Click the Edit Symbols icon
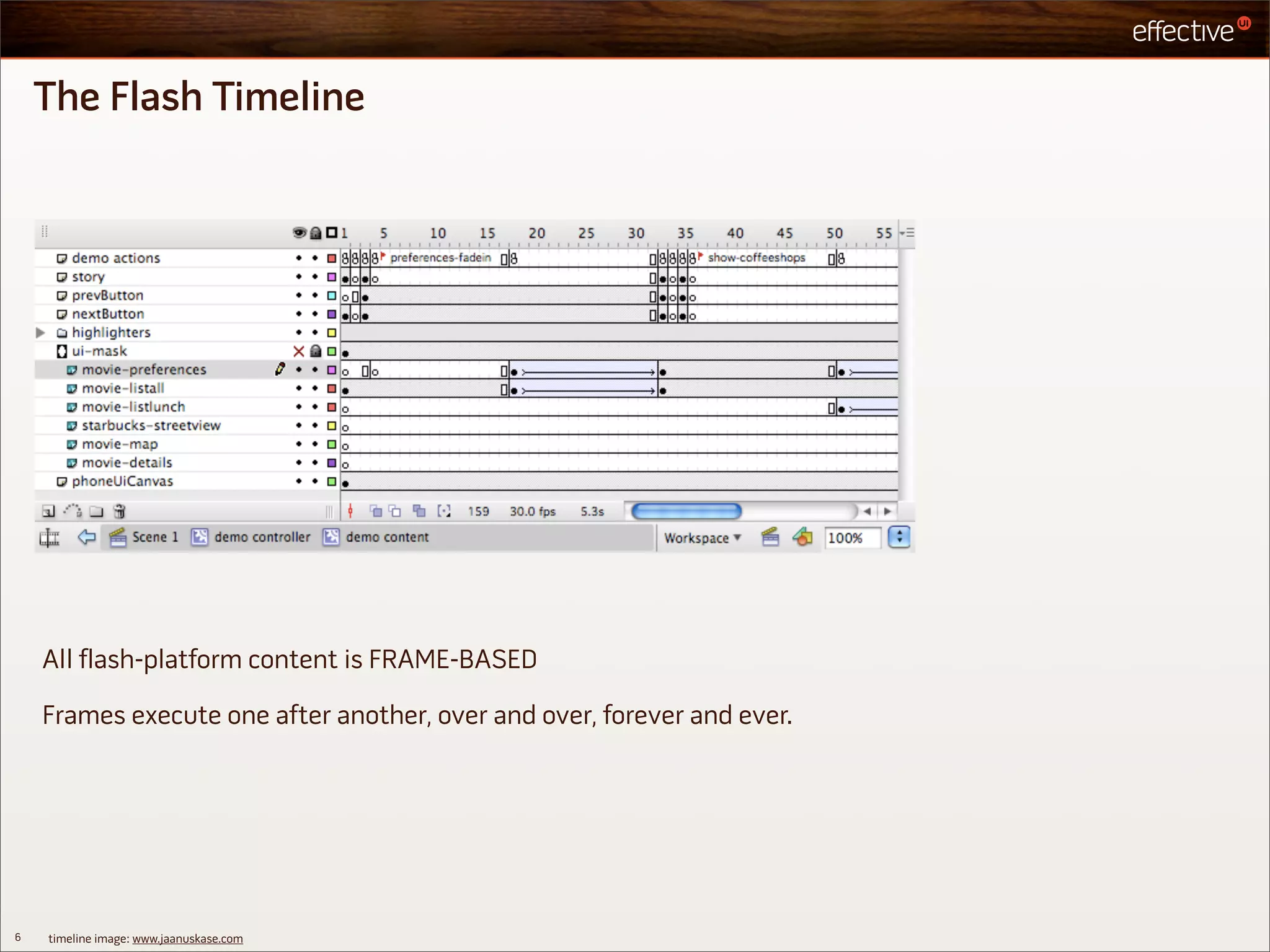Screen dimensions: 1270x952 point(802,537)
